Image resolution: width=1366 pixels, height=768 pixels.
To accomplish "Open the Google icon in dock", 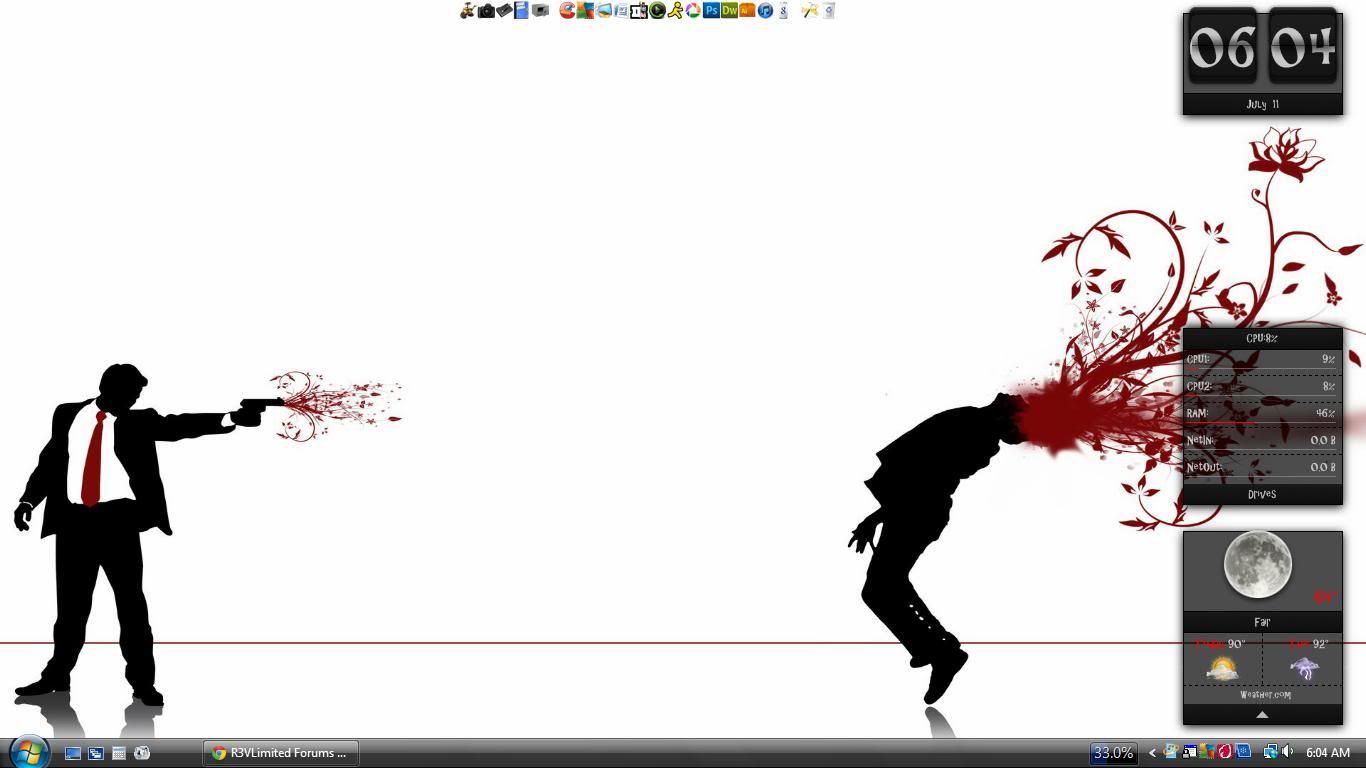I will (x=783, y=11).
